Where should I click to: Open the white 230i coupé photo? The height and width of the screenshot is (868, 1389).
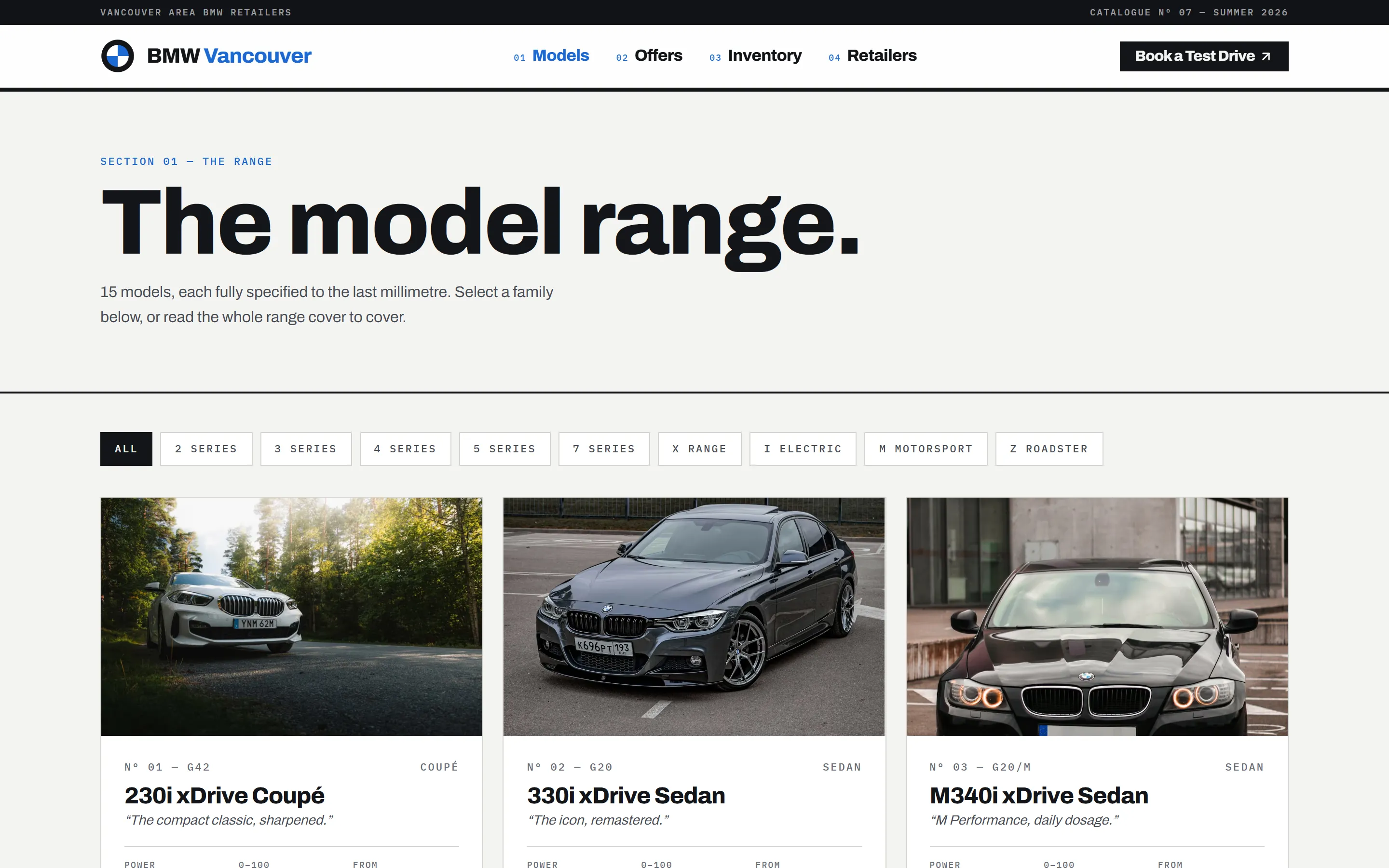tap(292, 616)
